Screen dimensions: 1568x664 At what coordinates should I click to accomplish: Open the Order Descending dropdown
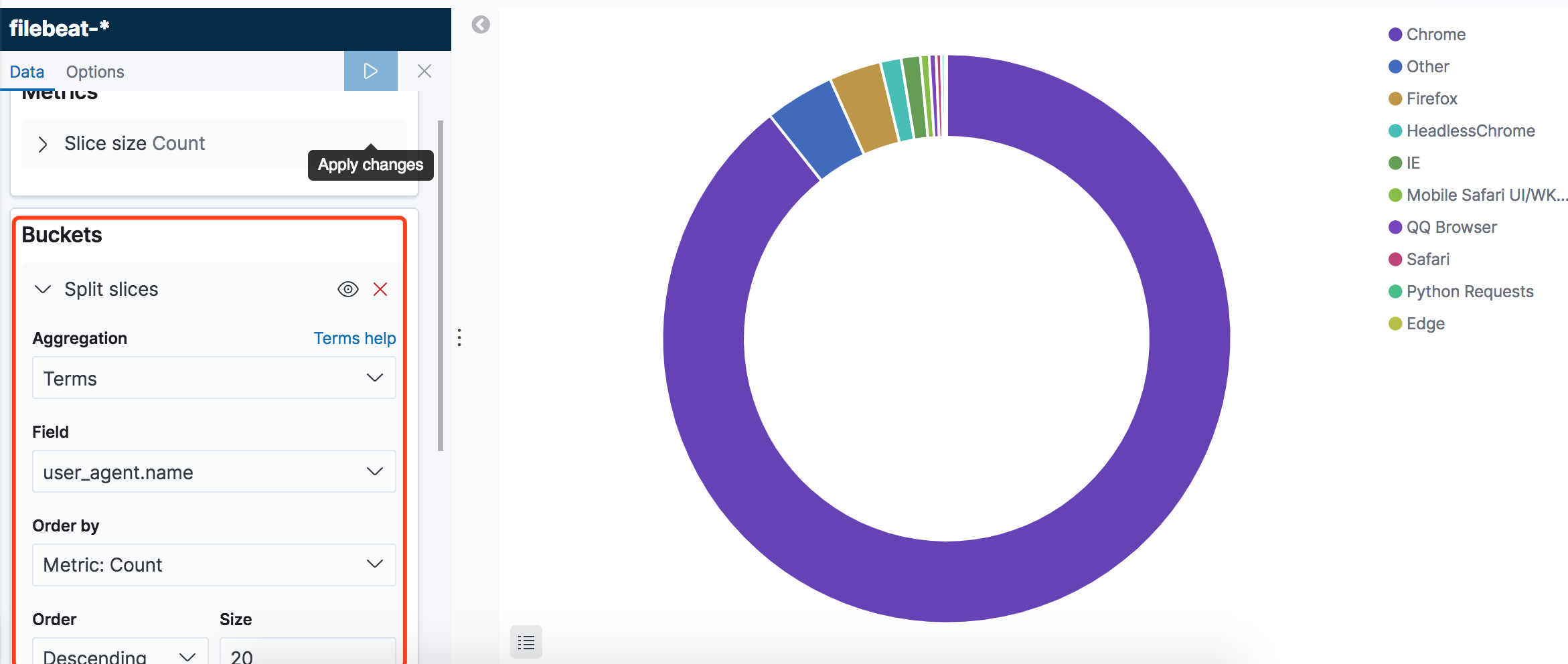click(121, 652)
